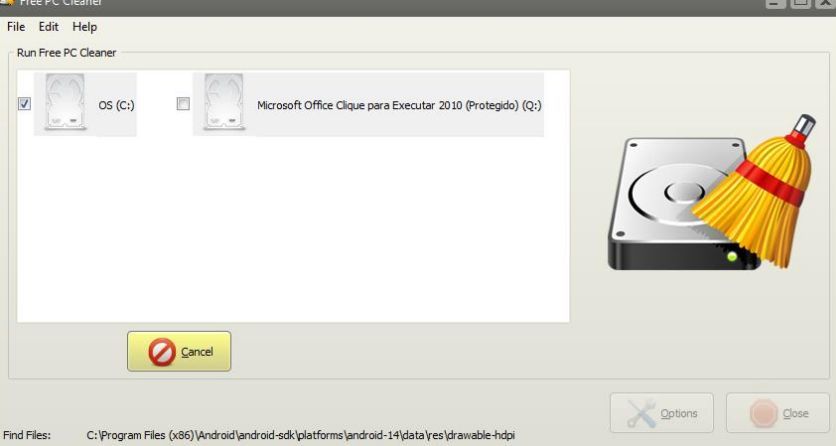Click the Options button label
836x446 pixels.
coord(679,413)
